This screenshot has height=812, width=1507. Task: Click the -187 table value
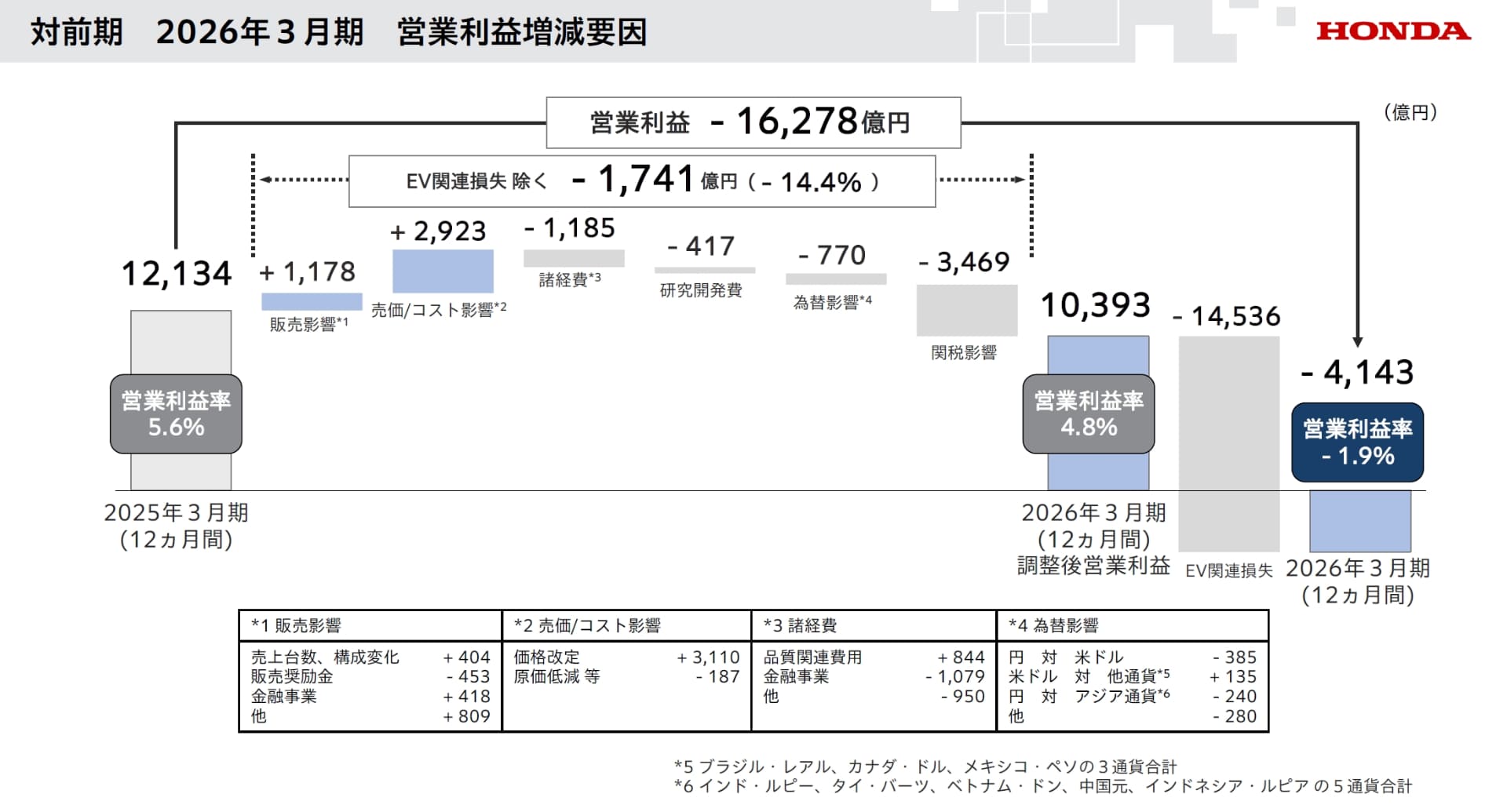click(x=717, y=676)
